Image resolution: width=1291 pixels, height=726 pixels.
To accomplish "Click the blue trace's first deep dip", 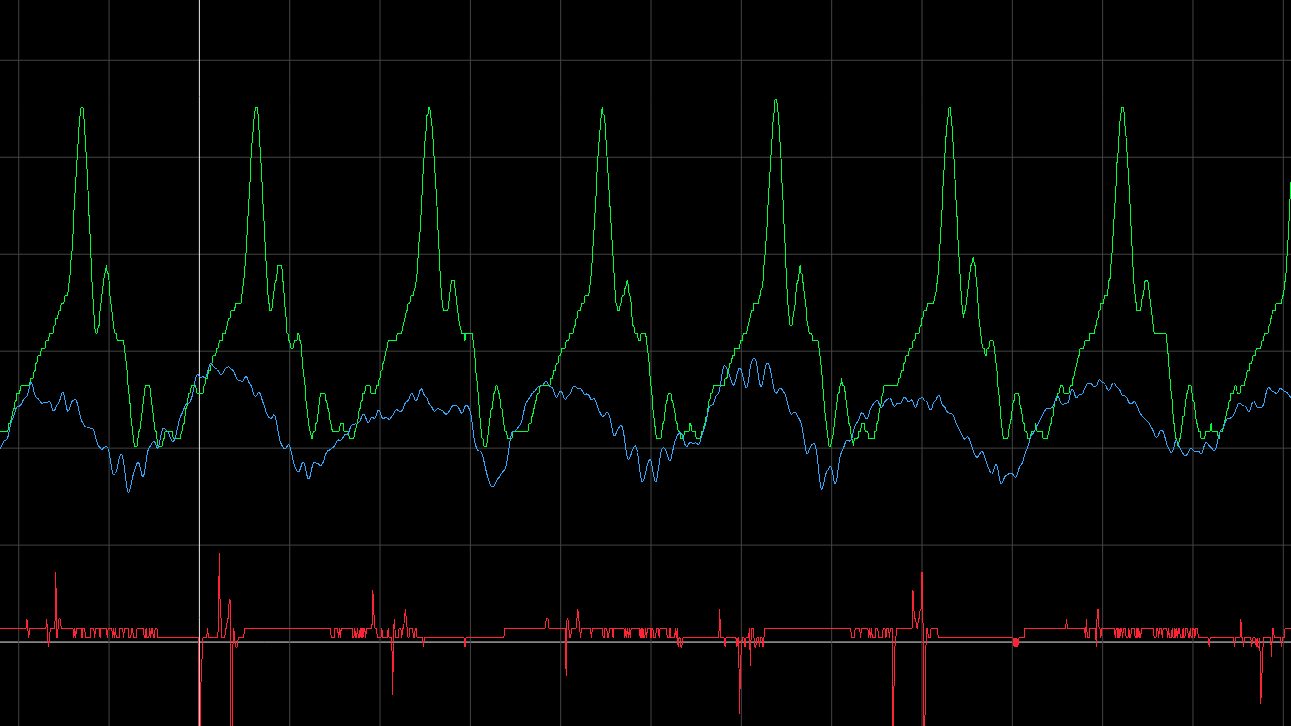I will click(x=128, y=489).
